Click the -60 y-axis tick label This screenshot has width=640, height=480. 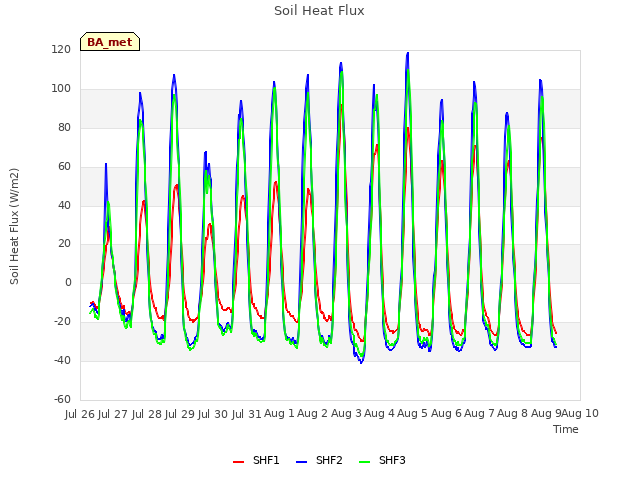(x=62, y=399)
